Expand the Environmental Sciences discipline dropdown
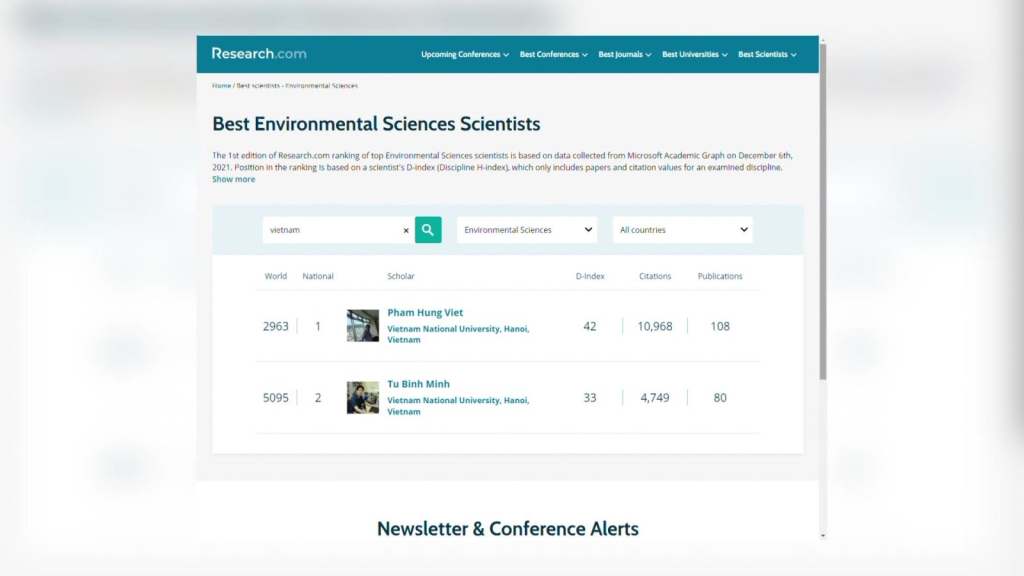The image size is (1024, 576). (x=527, y=230)
